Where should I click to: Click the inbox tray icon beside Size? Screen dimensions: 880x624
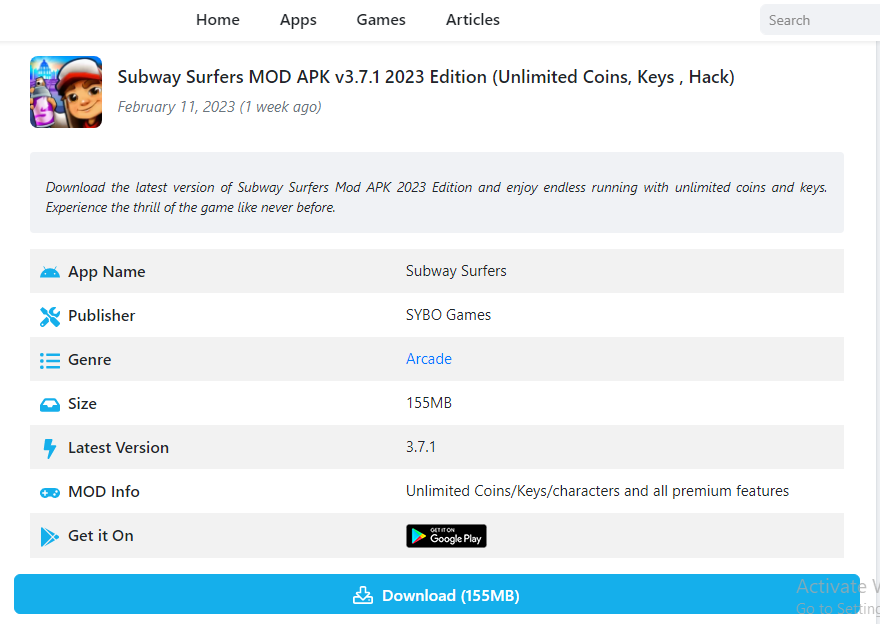pyautogui.click(x=50, y=405)
